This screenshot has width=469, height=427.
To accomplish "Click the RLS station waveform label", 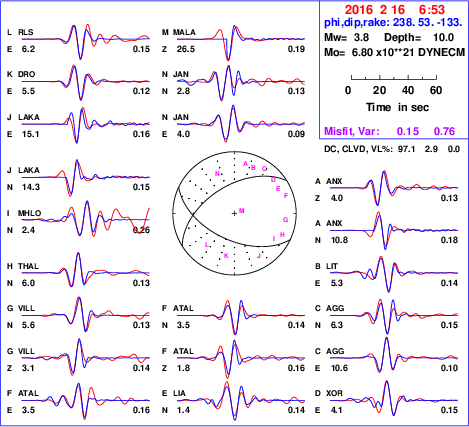I will [26, 32].
